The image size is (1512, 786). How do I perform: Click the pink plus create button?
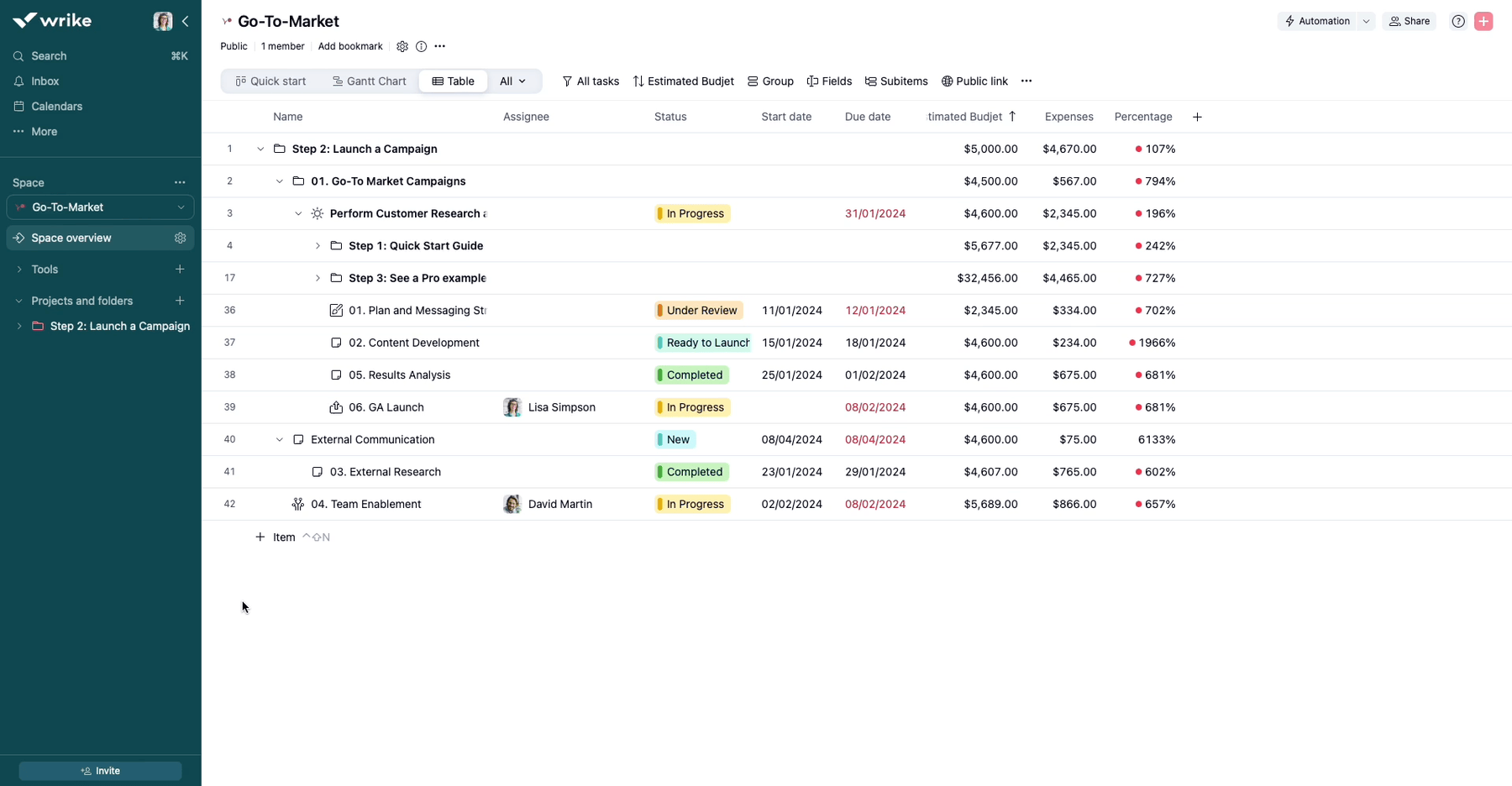tap(1483, 22)
